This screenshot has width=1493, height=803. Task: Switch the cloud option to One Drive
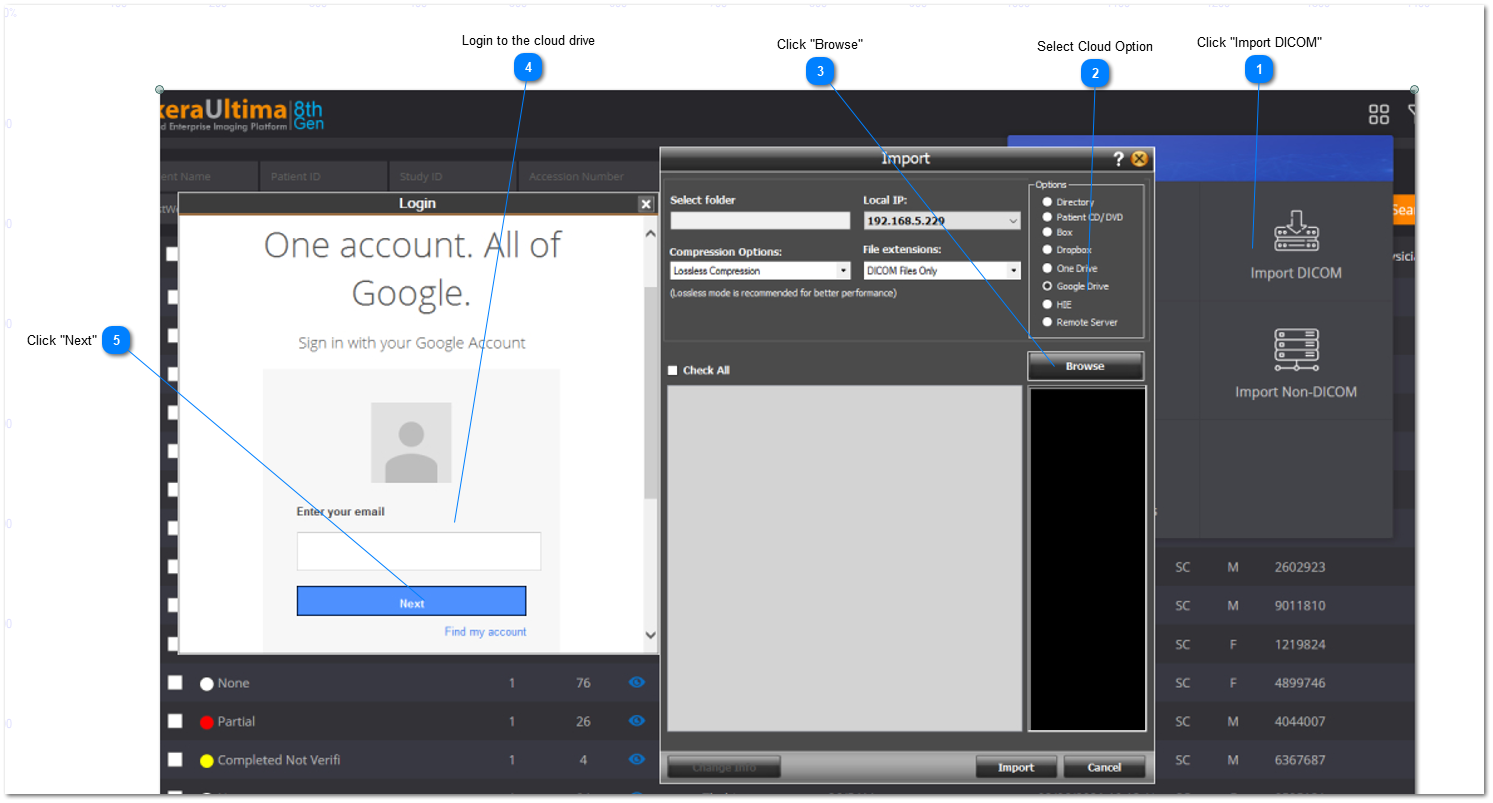tap(1048, 268)
